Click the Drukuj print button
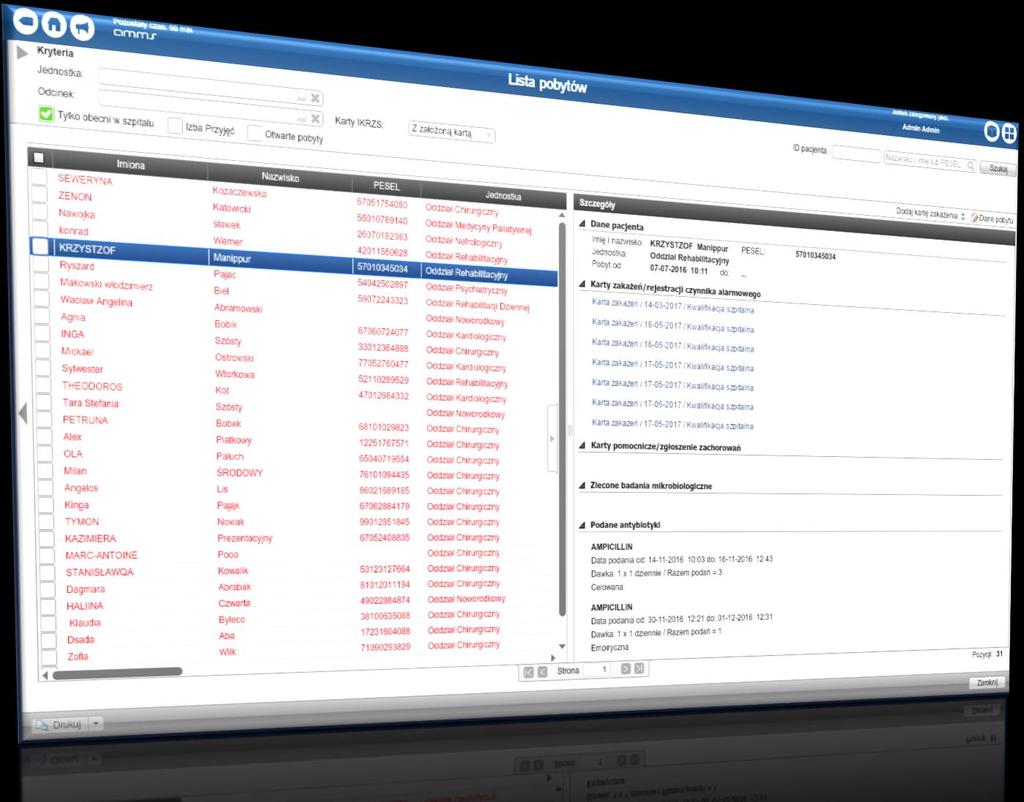This screenshot has height=802, width=1024. point(61,724)
